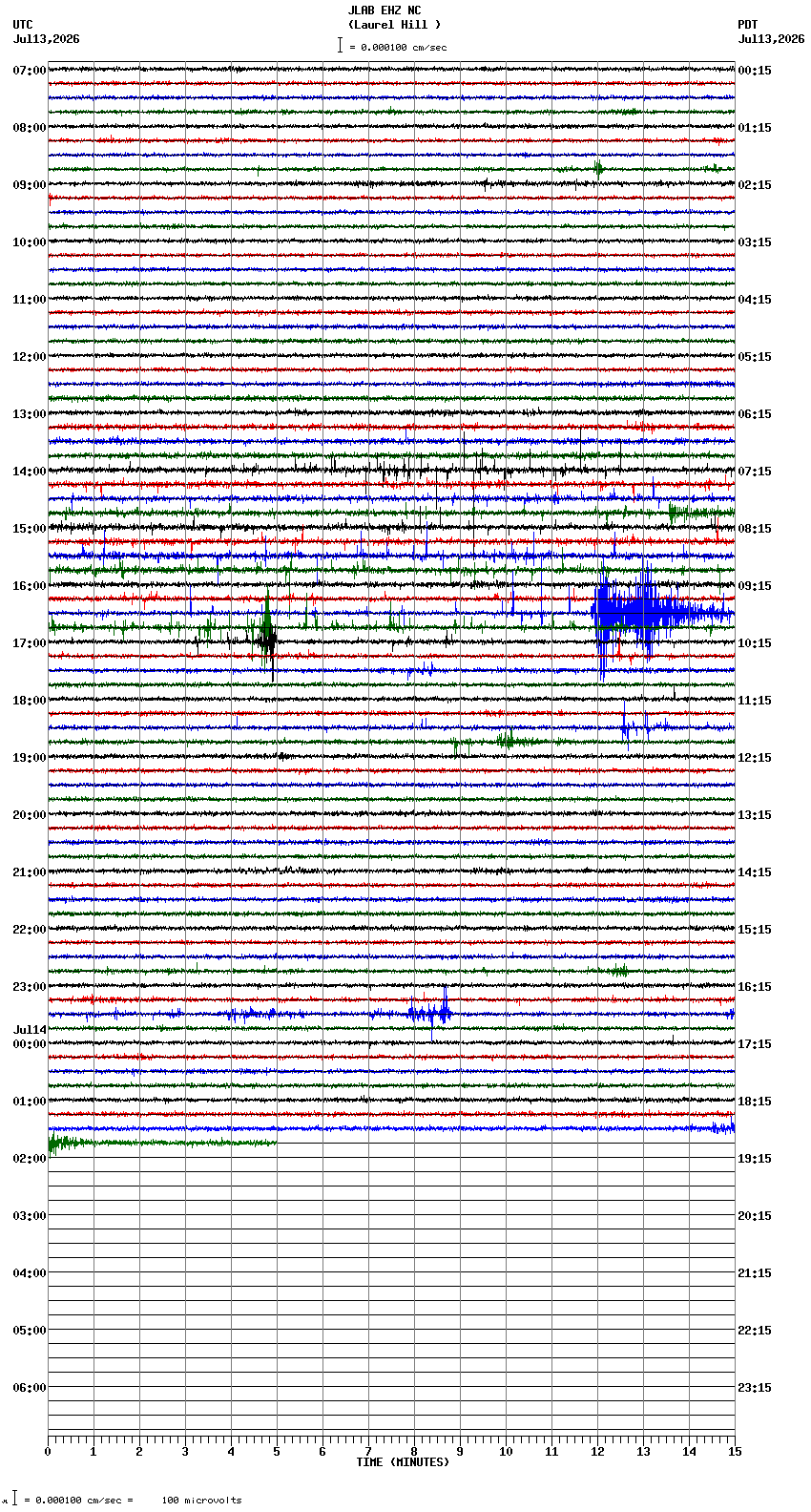The height and width of the screenshot is (1512, 811).
Task: Click the TIME (MINUTES) axis label
Action: [x=403, y=1462]
